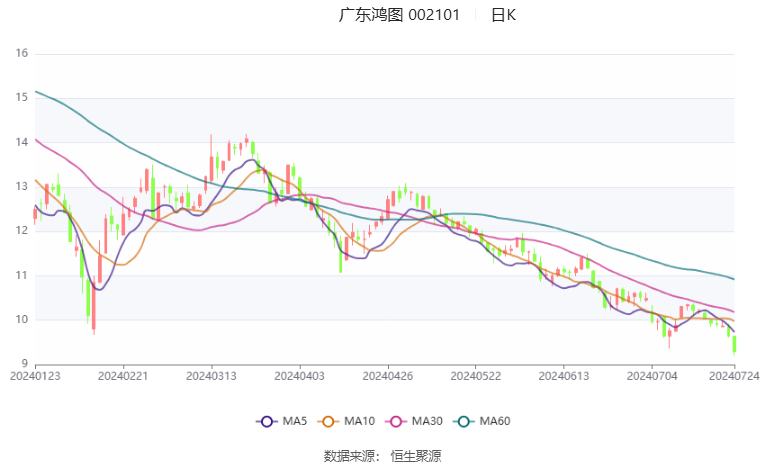Select the 20240403 date axis label
This screenshot has width=765, height=465.
(300, 376)
